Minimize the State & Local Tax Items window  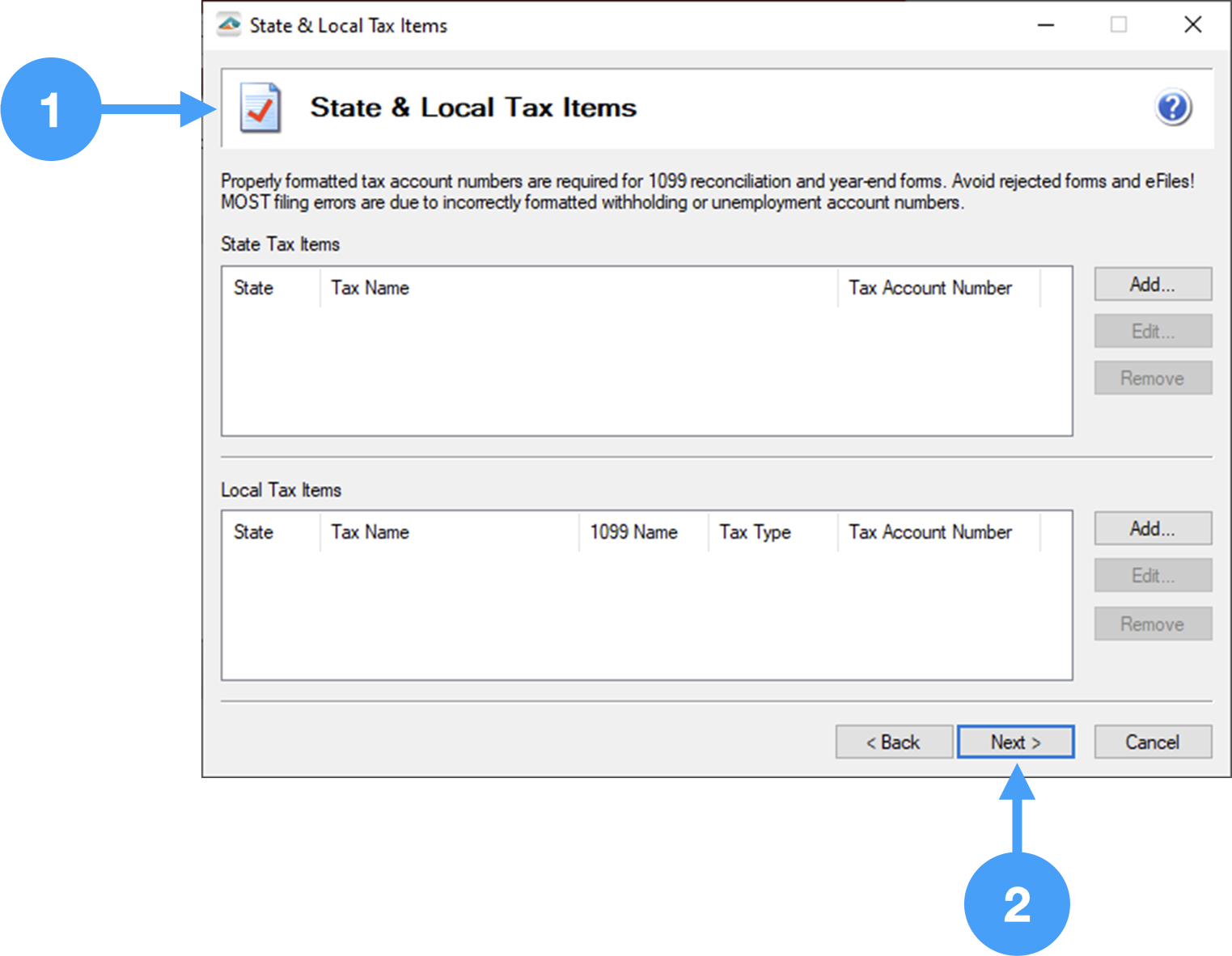[x=1045, y=25]
